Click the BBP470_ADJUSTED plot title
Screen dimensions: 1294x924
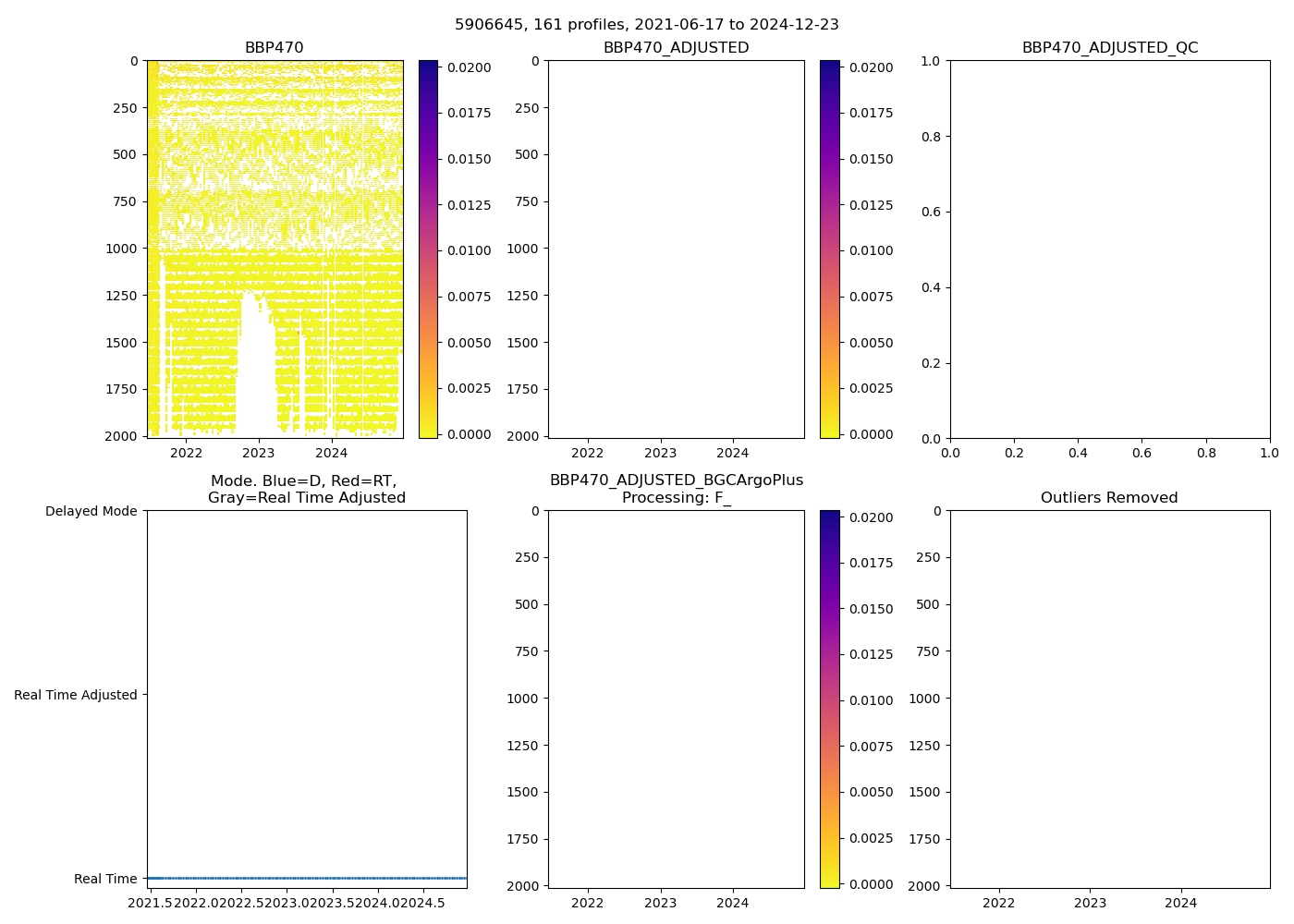pyautogui.click(x=676, y=48)
